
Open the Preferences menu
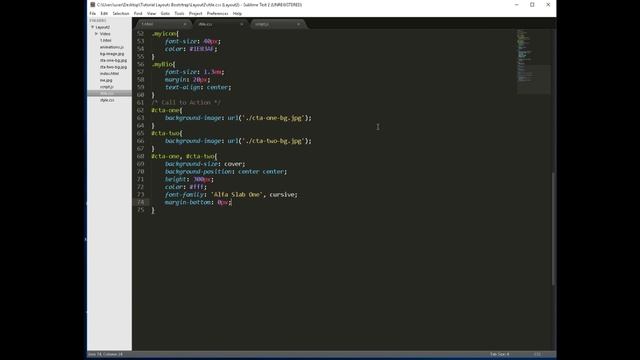click(218, 13)
